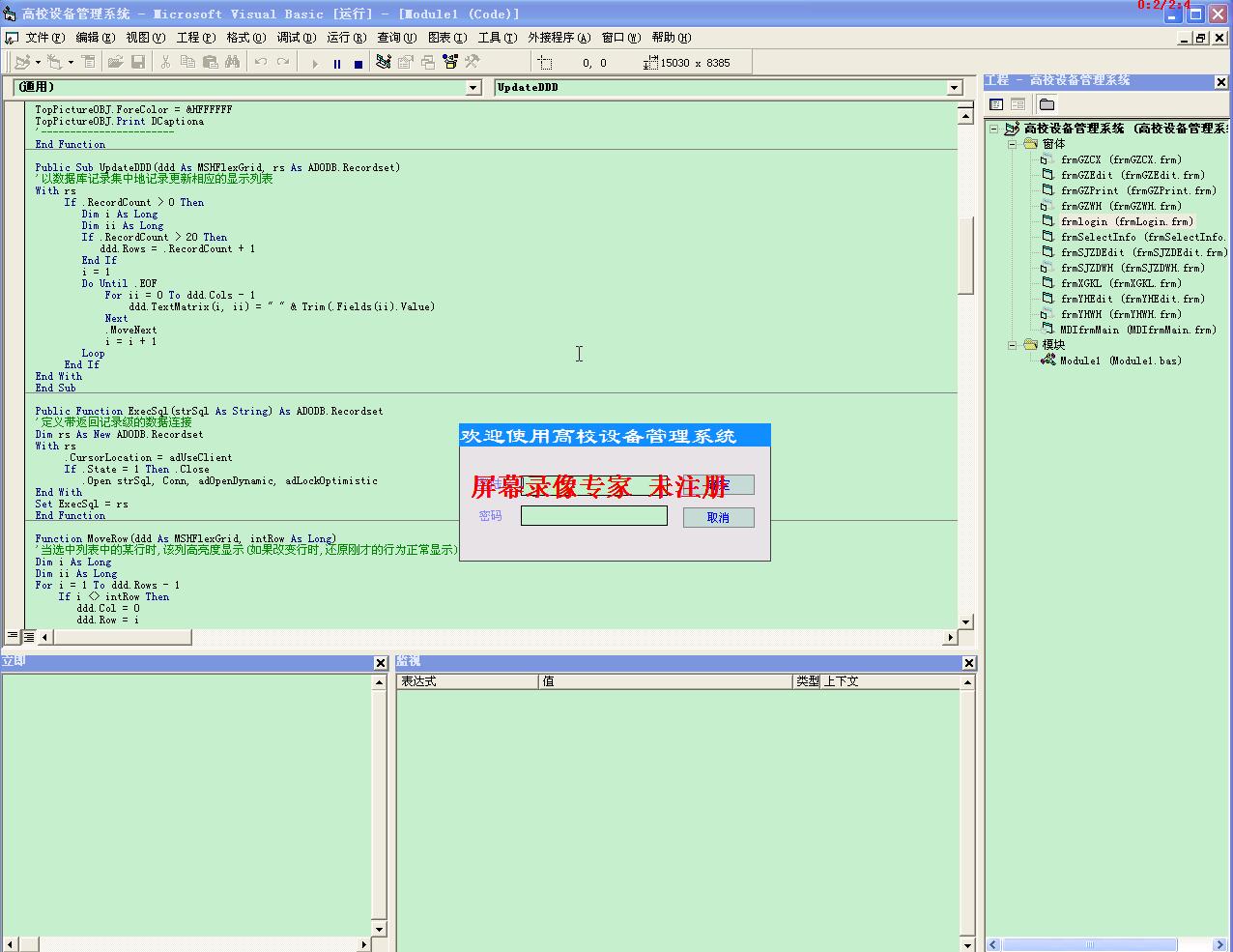Open the 文件(F) menu
Viewport: 1233px width, 952px height.
tap(45, 38)
